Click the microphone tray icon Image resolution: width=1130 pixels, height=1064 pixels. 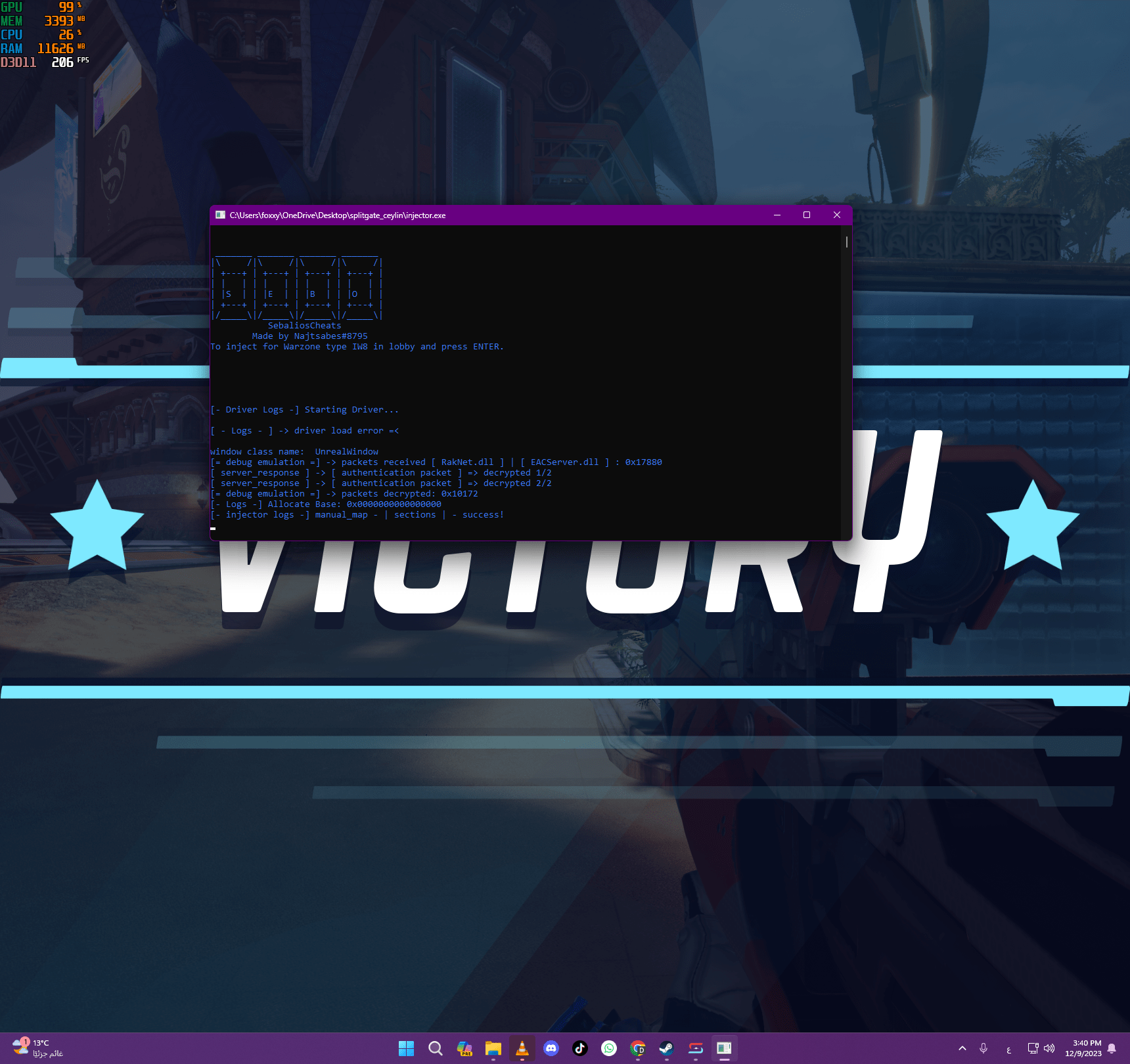[983, 1048]
